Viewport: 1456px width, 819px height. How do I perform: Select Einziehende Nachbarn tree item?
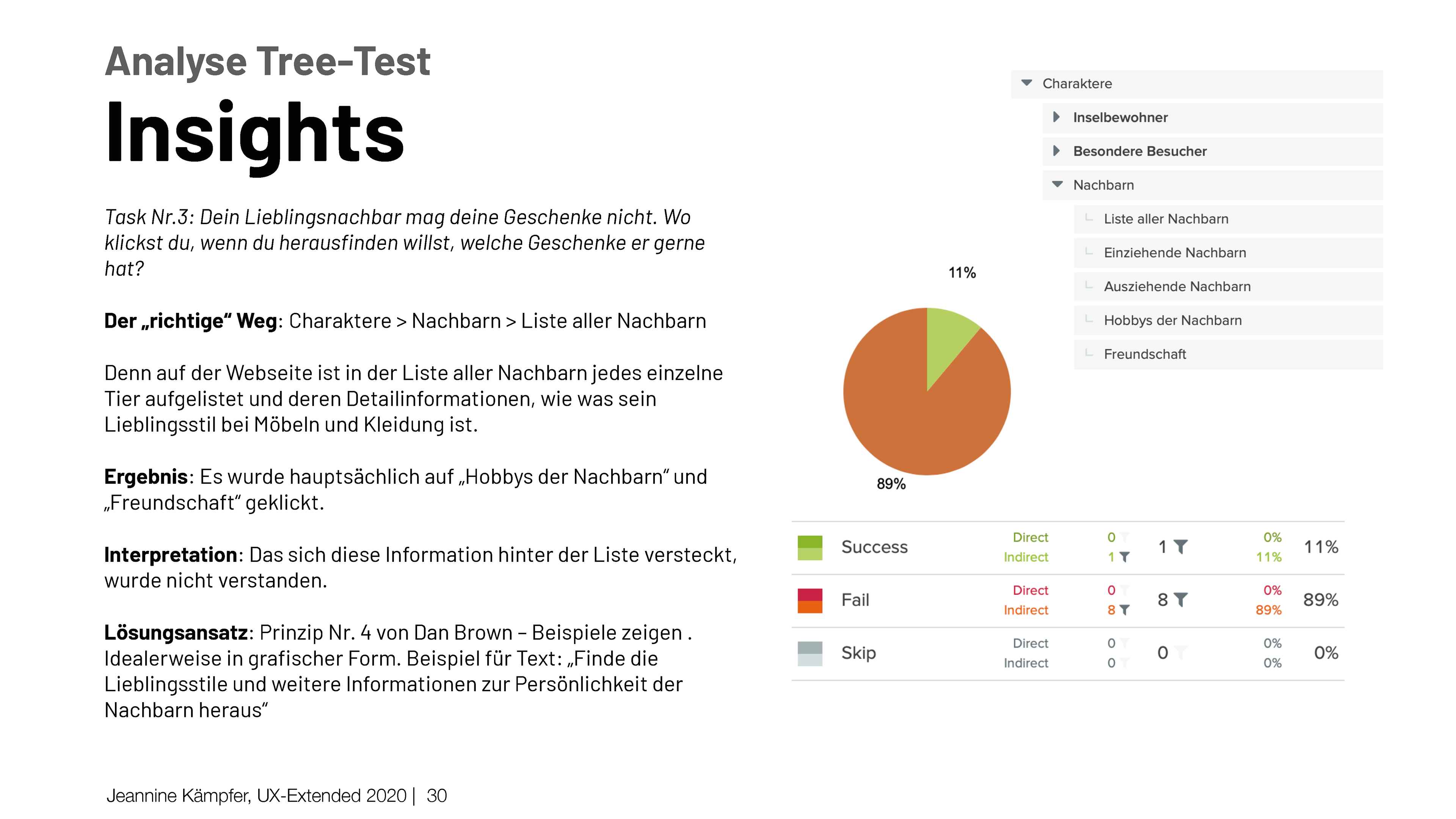click(1228, 253)
